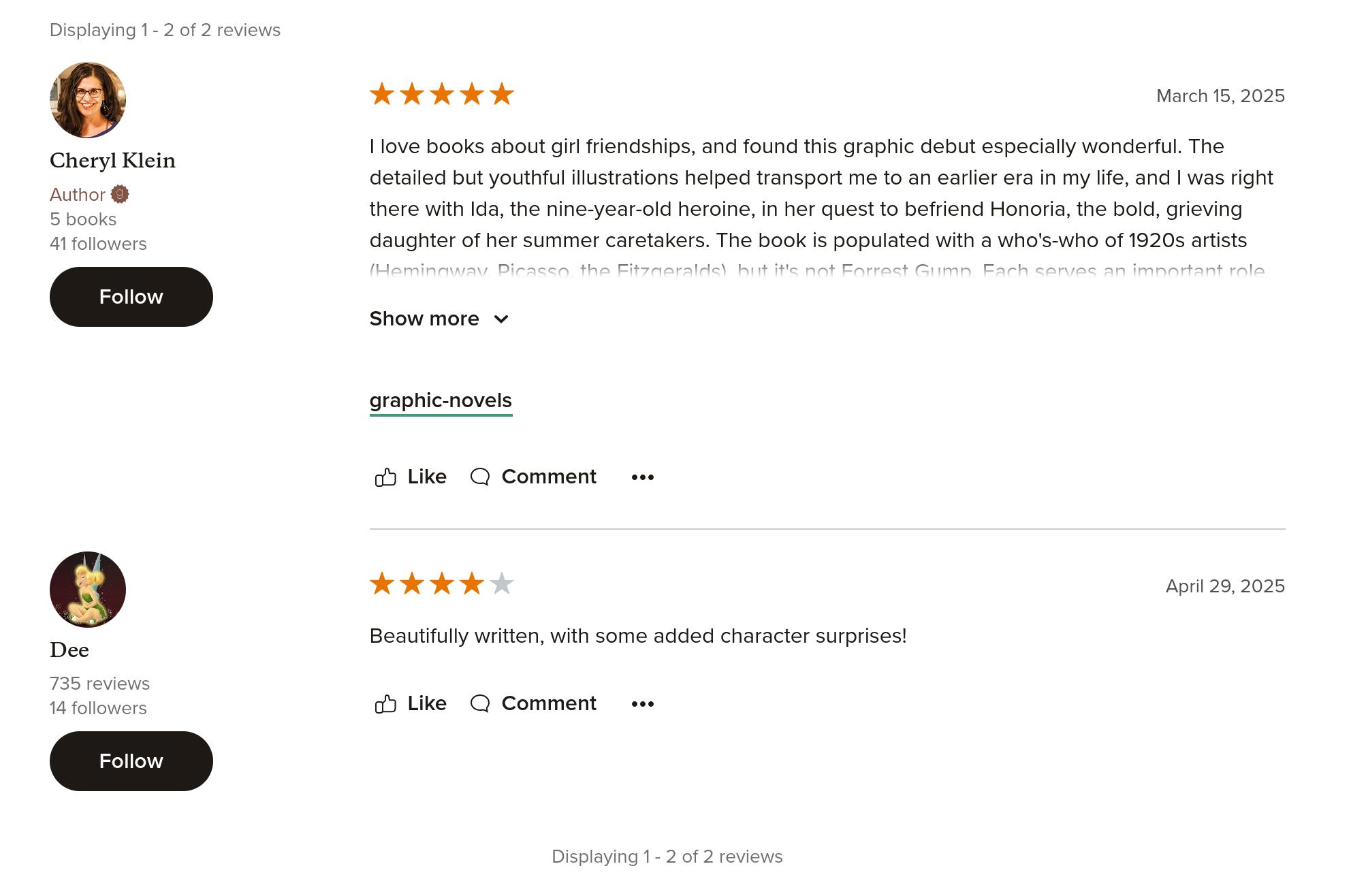Open the March 15, 2025 review date link
This screenshot has height=896, width=1351.
[x=1220, y=96]
